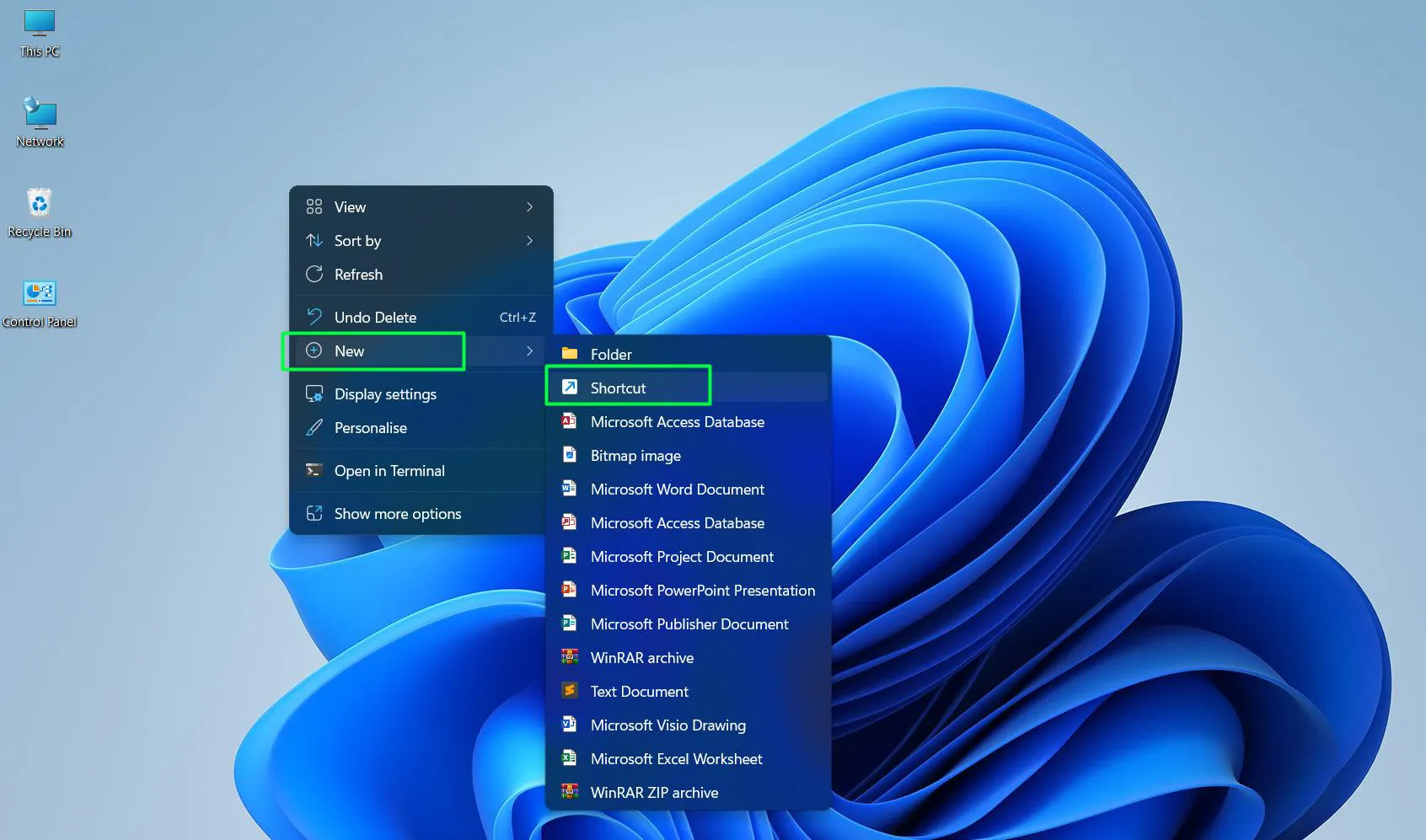Create a new Bitmap image
This screenshot has height=840, width=1426.
point(635,455)
